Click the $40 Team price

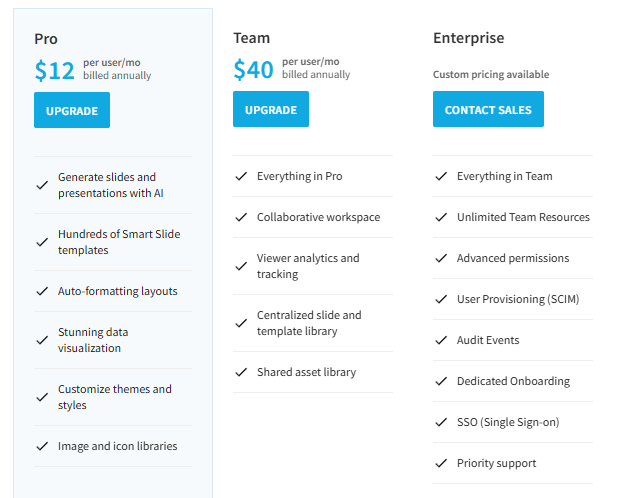click(254, 69)
